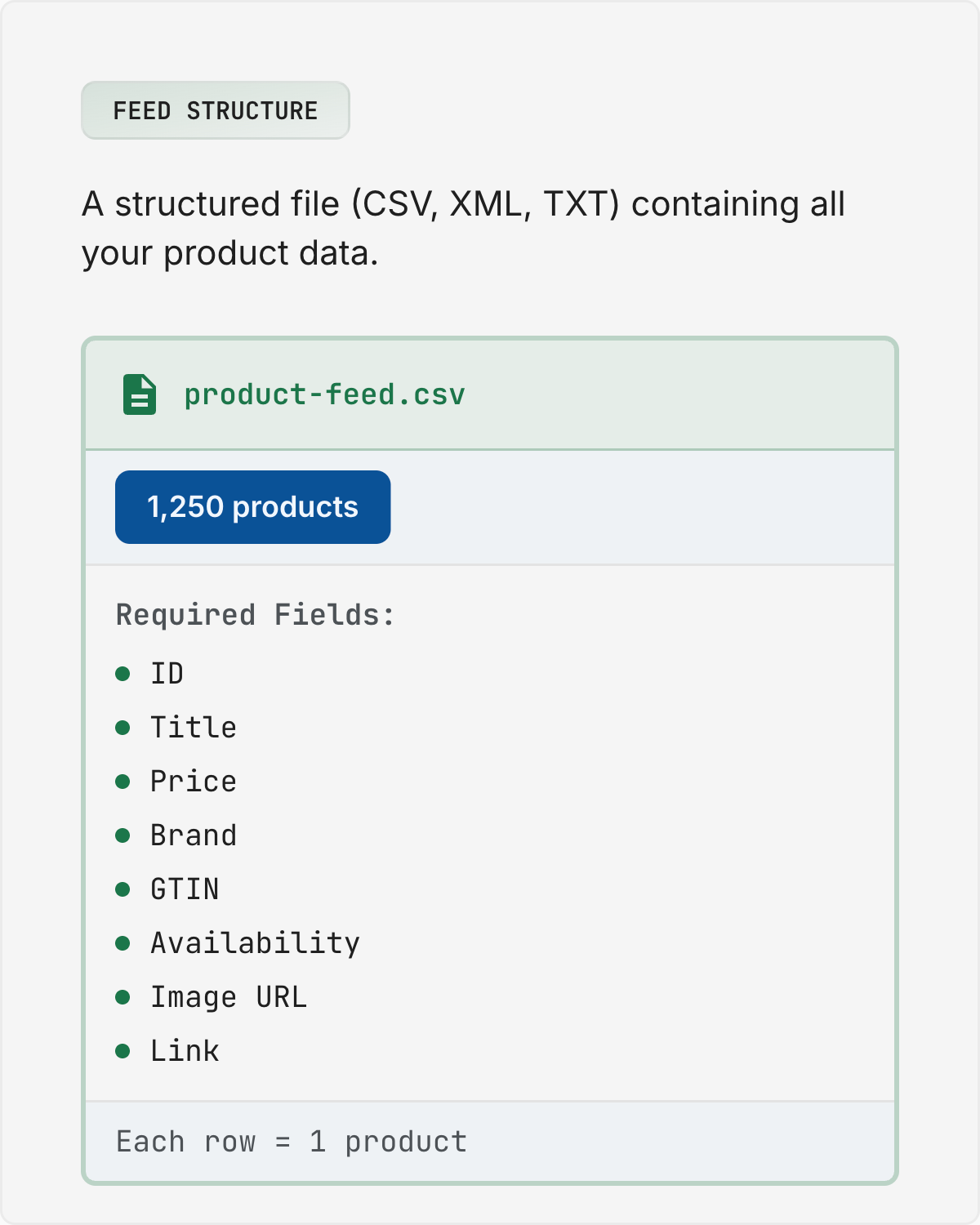The image size is (980, 1225).
Task: Select the ID field item
Action: [x=167, y=674]
